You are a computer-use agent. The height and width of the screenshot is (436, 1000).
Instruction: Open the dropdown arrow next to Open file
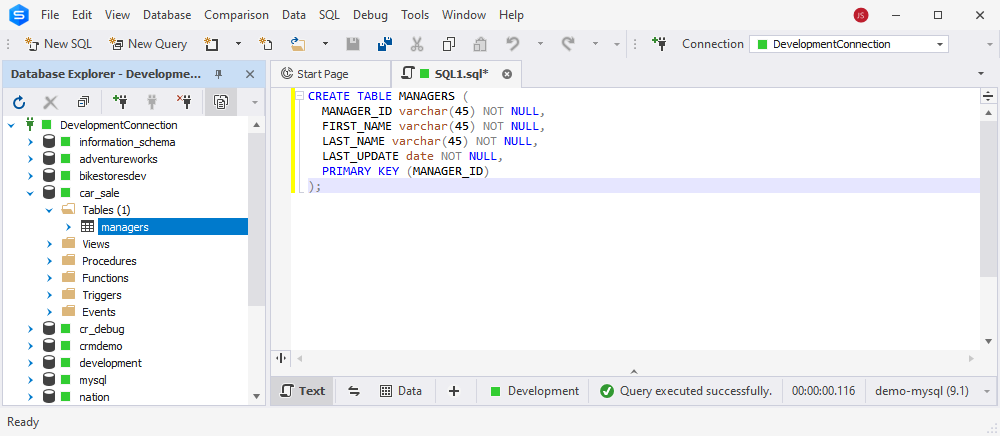pos(325,44)
